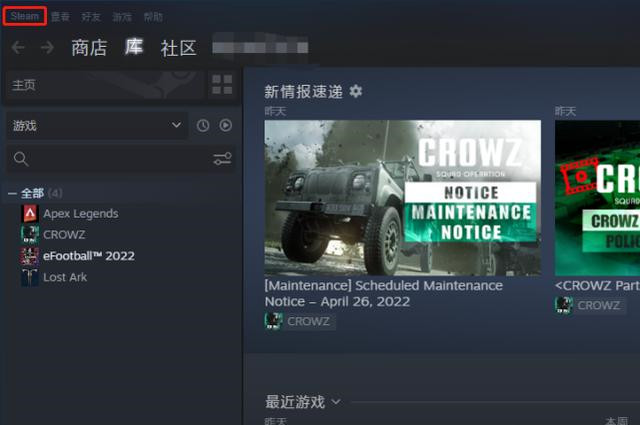The image size is (640, 425).
Task: Click the eFootball 2022 game icon
Action: coord(30,256)
